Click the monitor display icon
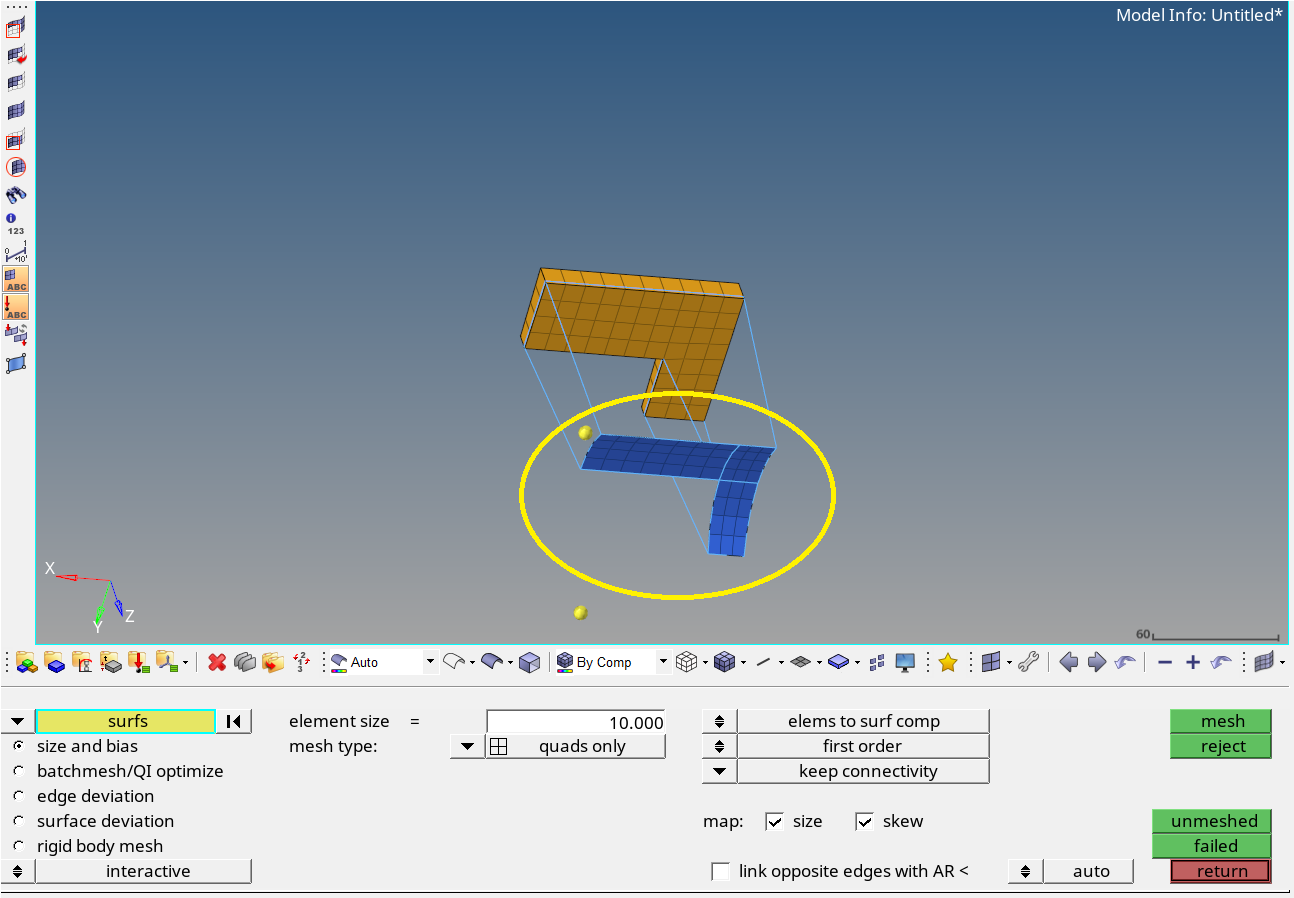 point(905,662)
